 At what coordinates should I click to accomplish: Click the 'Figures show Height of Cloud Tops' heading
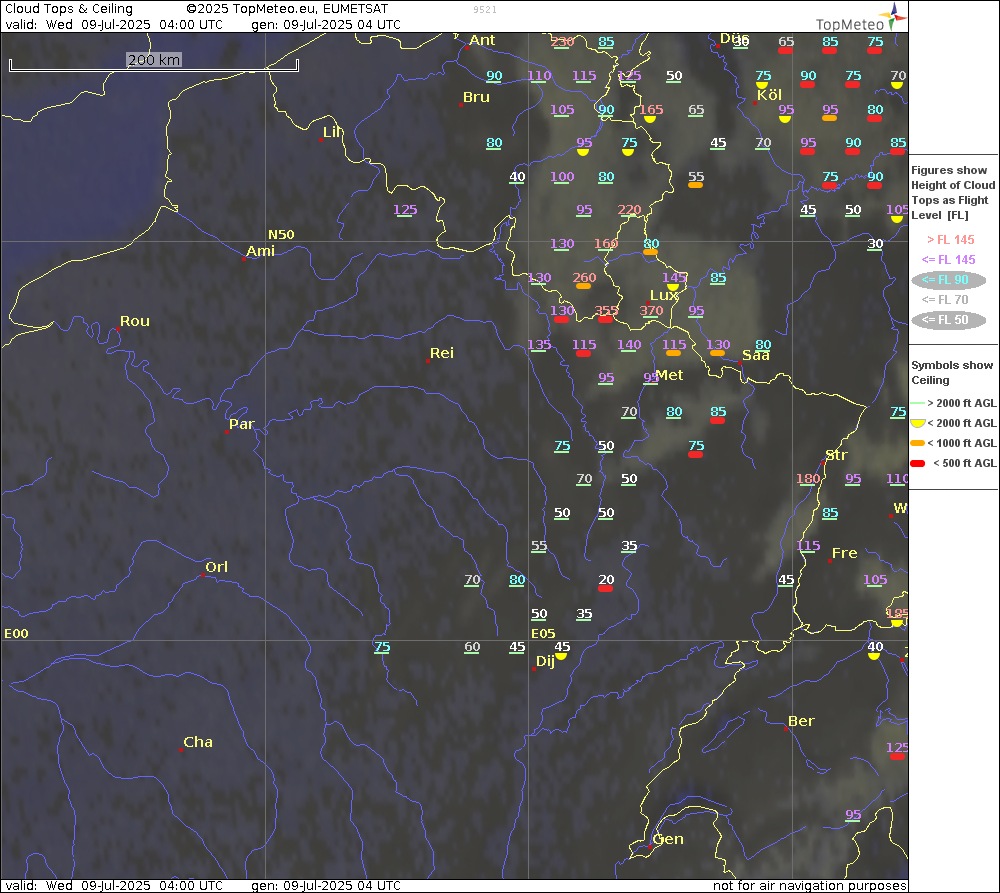click(x=953, y=193)
